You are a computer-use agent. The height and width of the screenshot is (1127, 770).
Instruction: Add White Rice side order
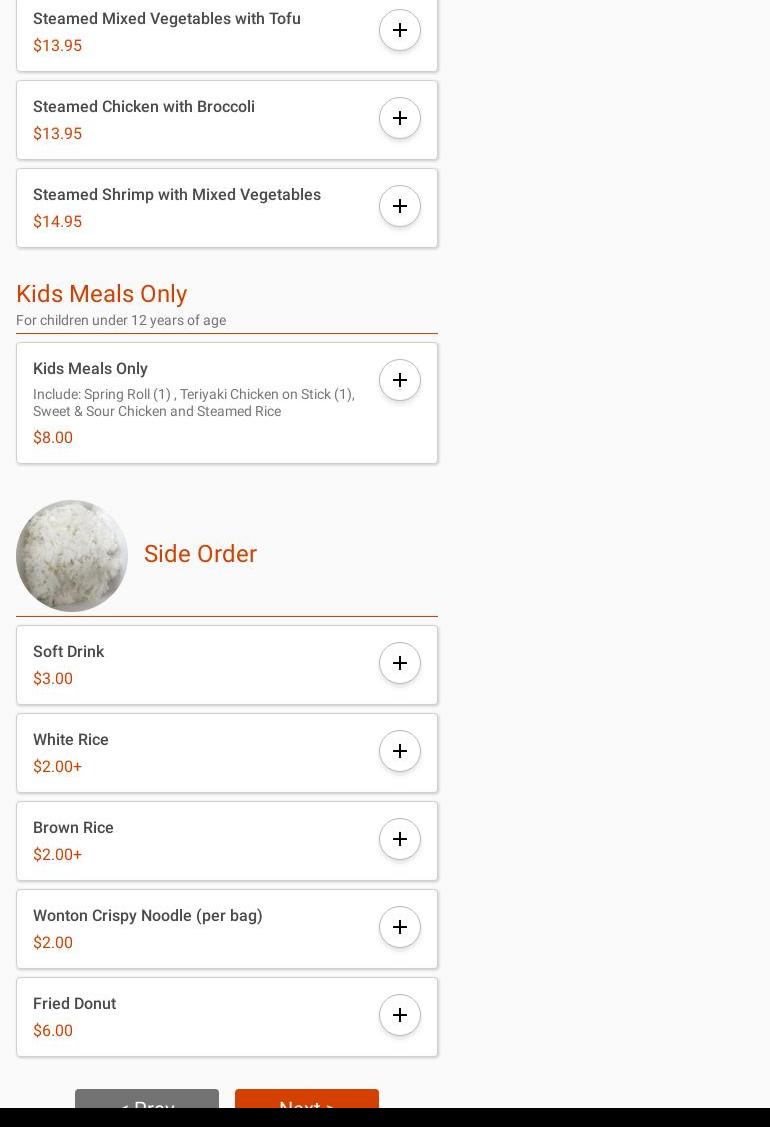[x=400, y=751]
